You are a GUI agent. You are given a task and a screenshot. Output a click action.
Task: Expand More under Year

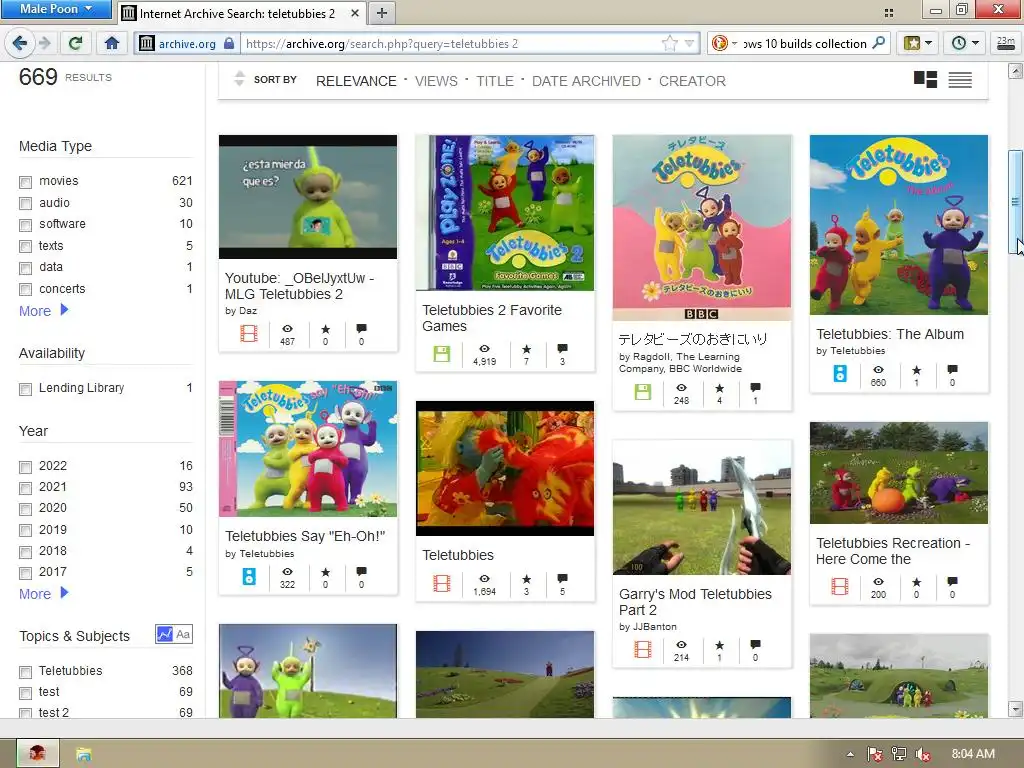tap(43, 594)
